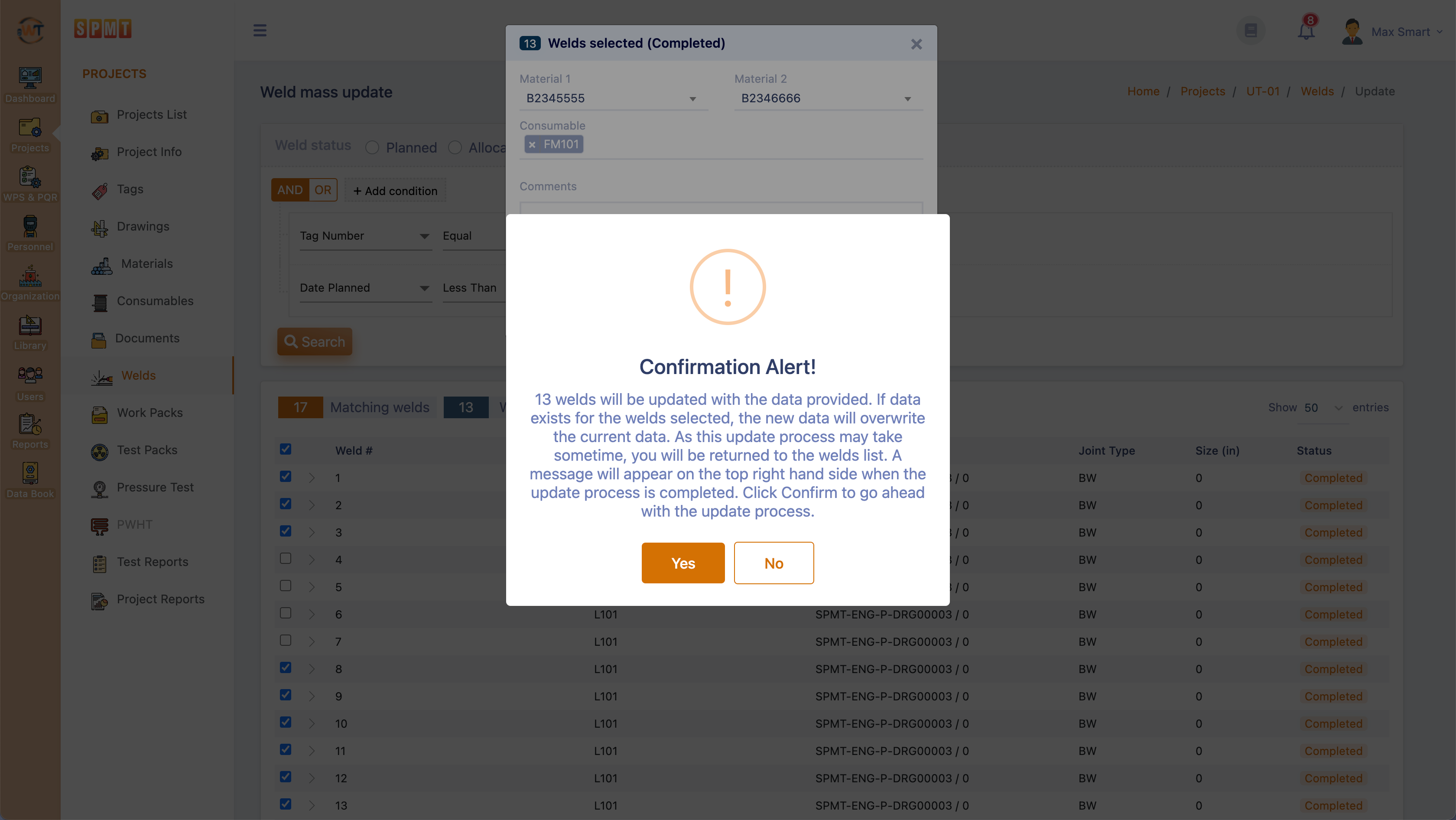Open the Data Book icon

pos(30,474)
